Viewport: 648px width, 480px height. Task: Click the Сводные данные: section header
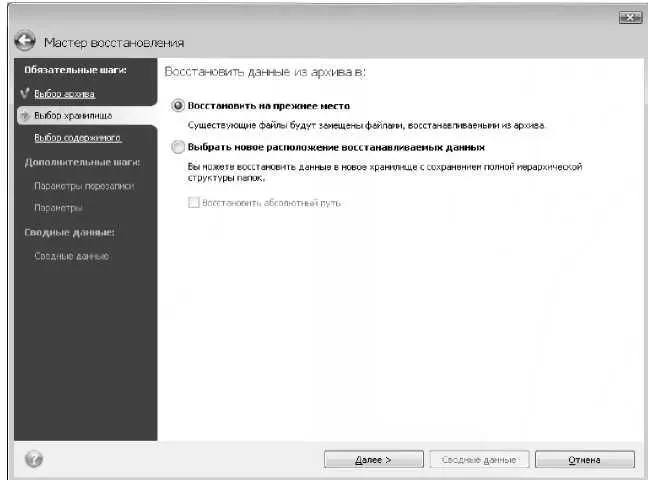(69, 233)
